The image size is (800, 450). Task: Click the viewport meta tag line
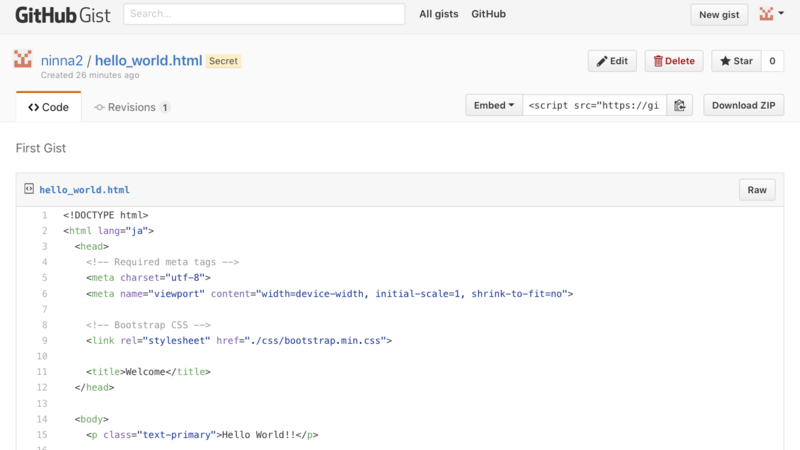pyautogui.click(x=330, y=293)
